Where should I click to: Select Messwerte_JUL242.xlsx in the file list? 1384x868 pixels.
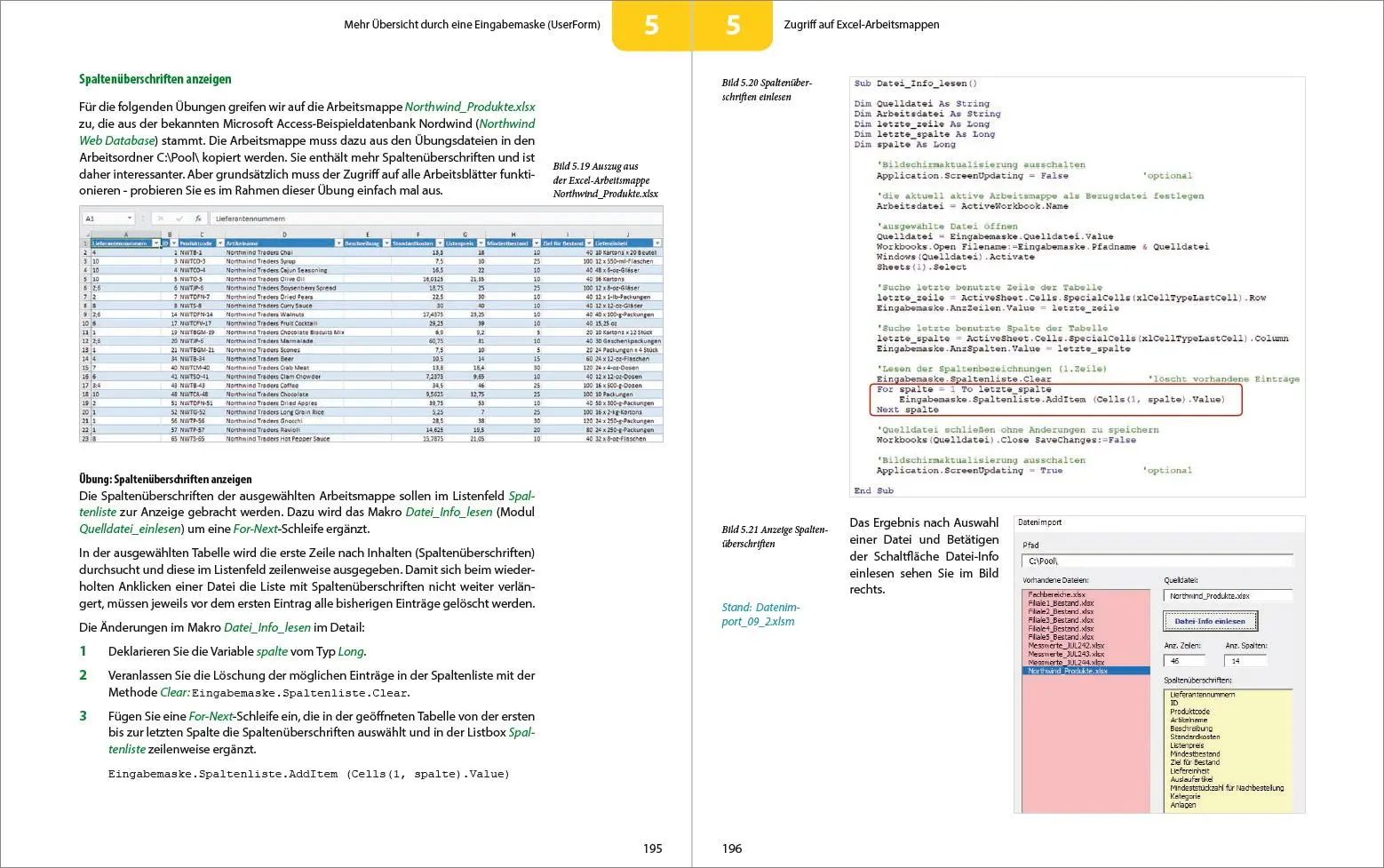(1086, 646)
